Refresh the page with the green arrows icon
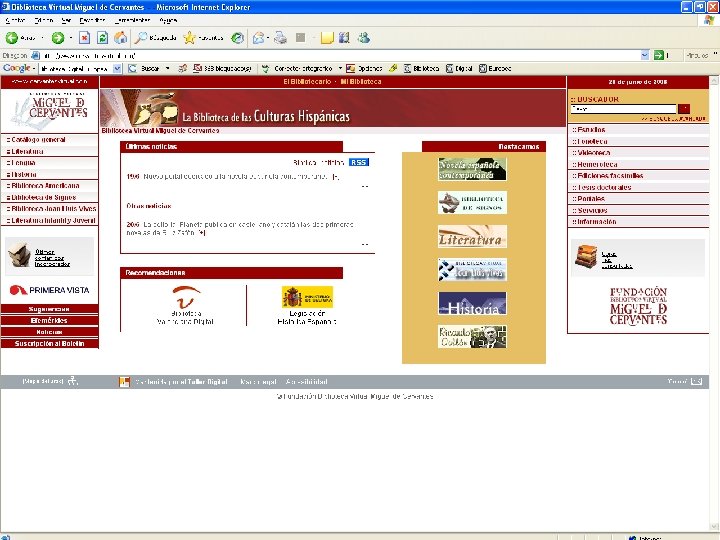The width and height of the screenshot is (720, 540). [x=102, y=38]
